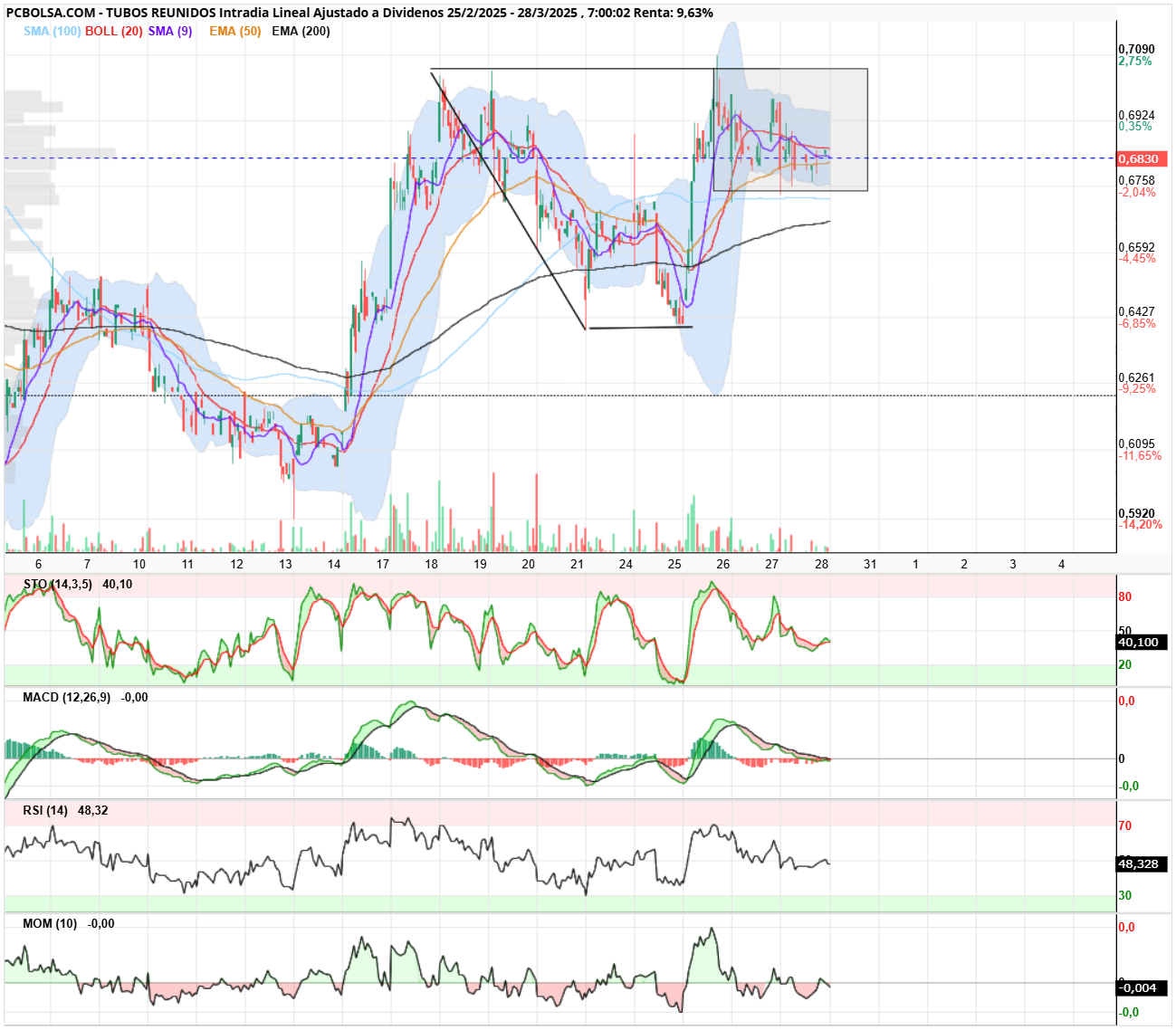Click the SMA (100) legend label
Image resolution: width=1176 pixels, height=1030 pixels.
(x=53, y=31)
